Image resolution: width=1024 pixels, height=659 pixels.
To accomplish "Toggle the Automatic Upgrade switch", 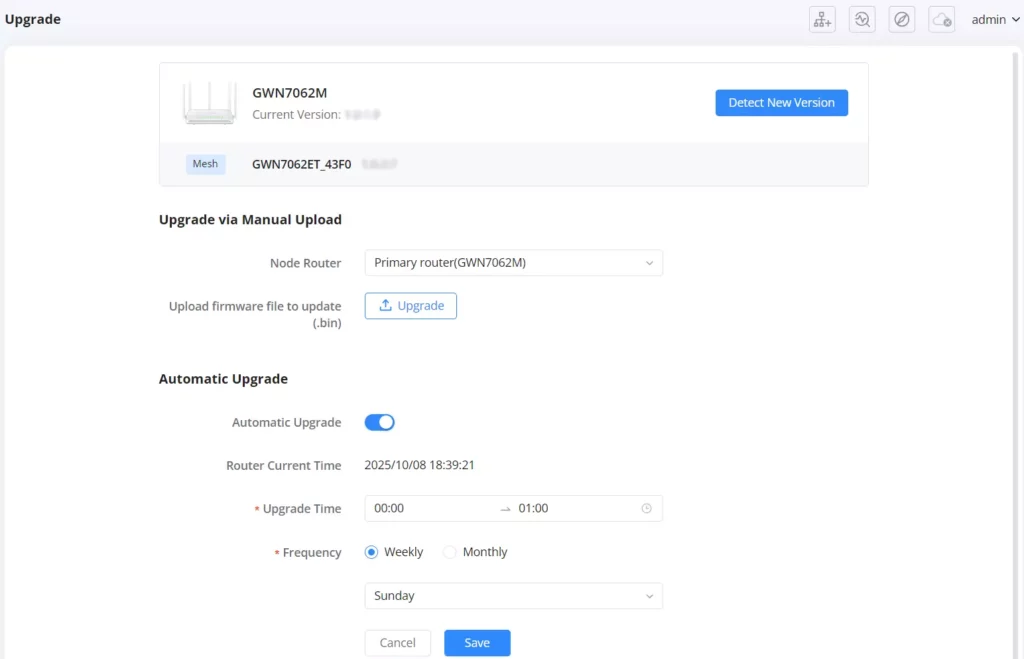I will [x=379, y=423].
